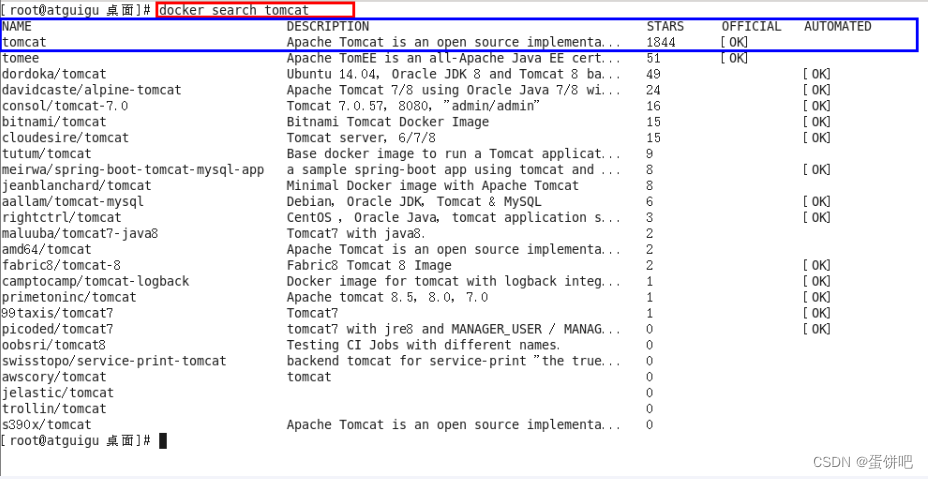Select 'amd64/tomcat' image name
The image size is (928, 479).
tap(47, 250)
